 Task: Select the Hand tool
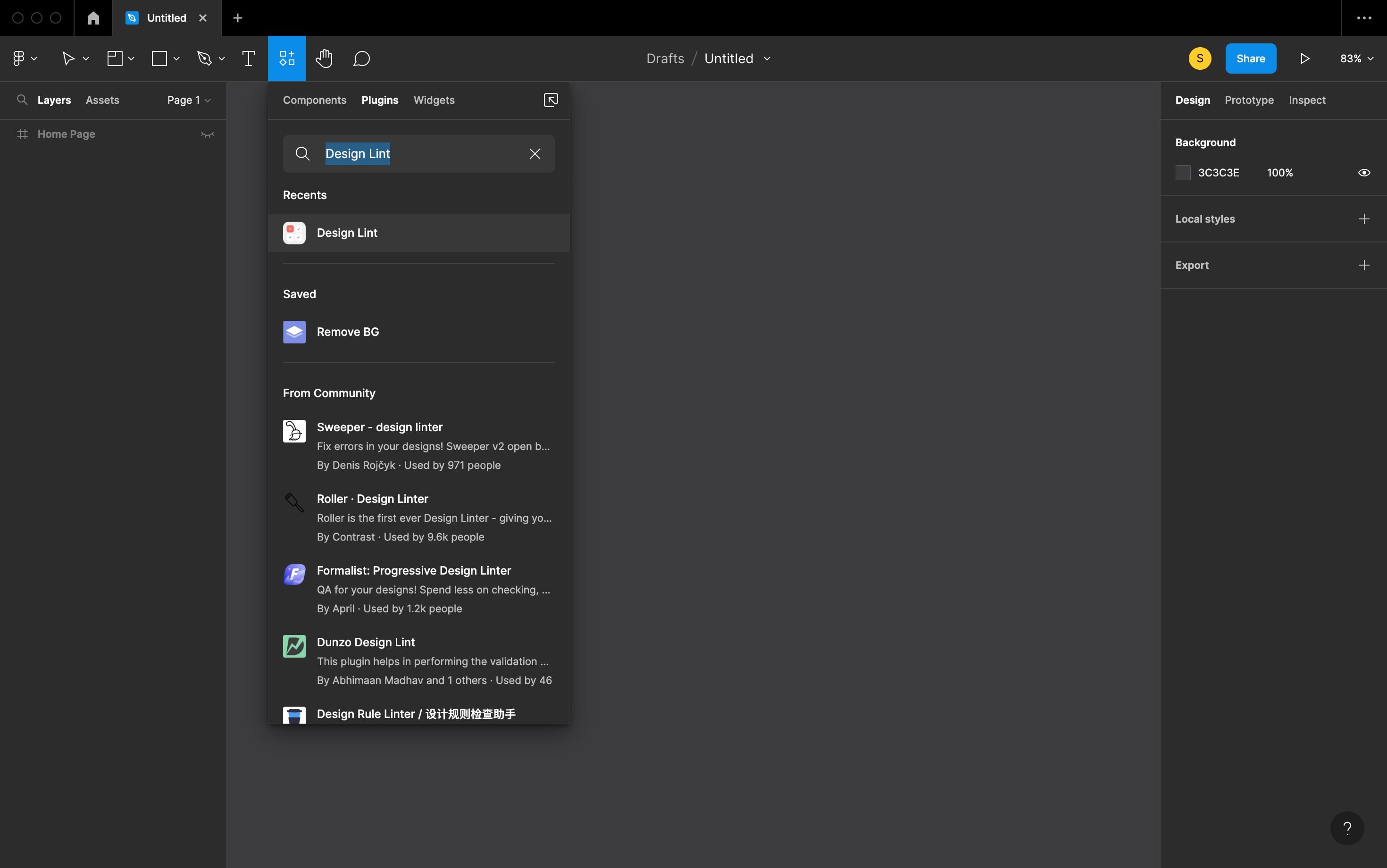point(324,58)
